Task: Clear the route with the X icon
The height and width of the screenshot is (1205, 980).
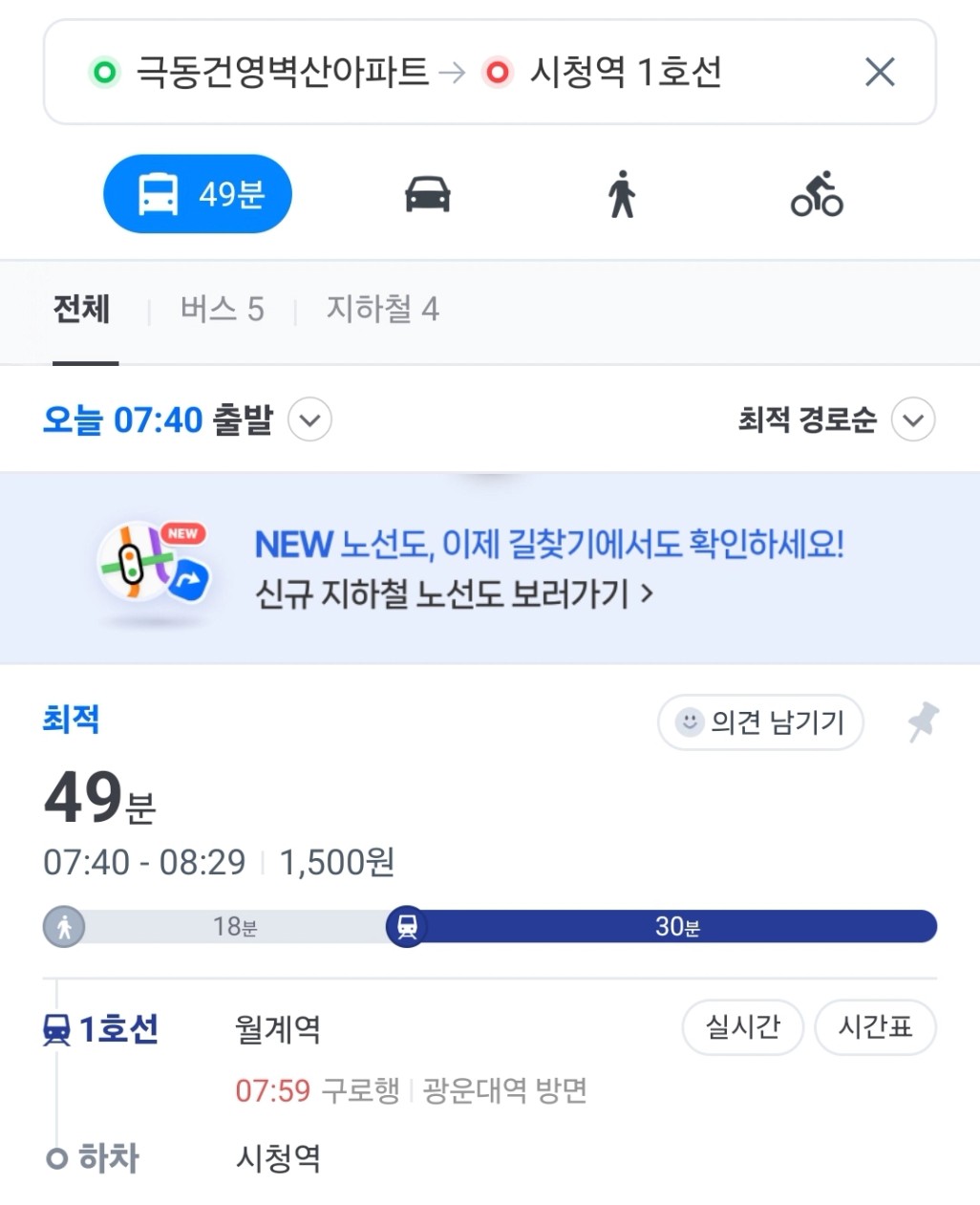Action: [880, 72]
